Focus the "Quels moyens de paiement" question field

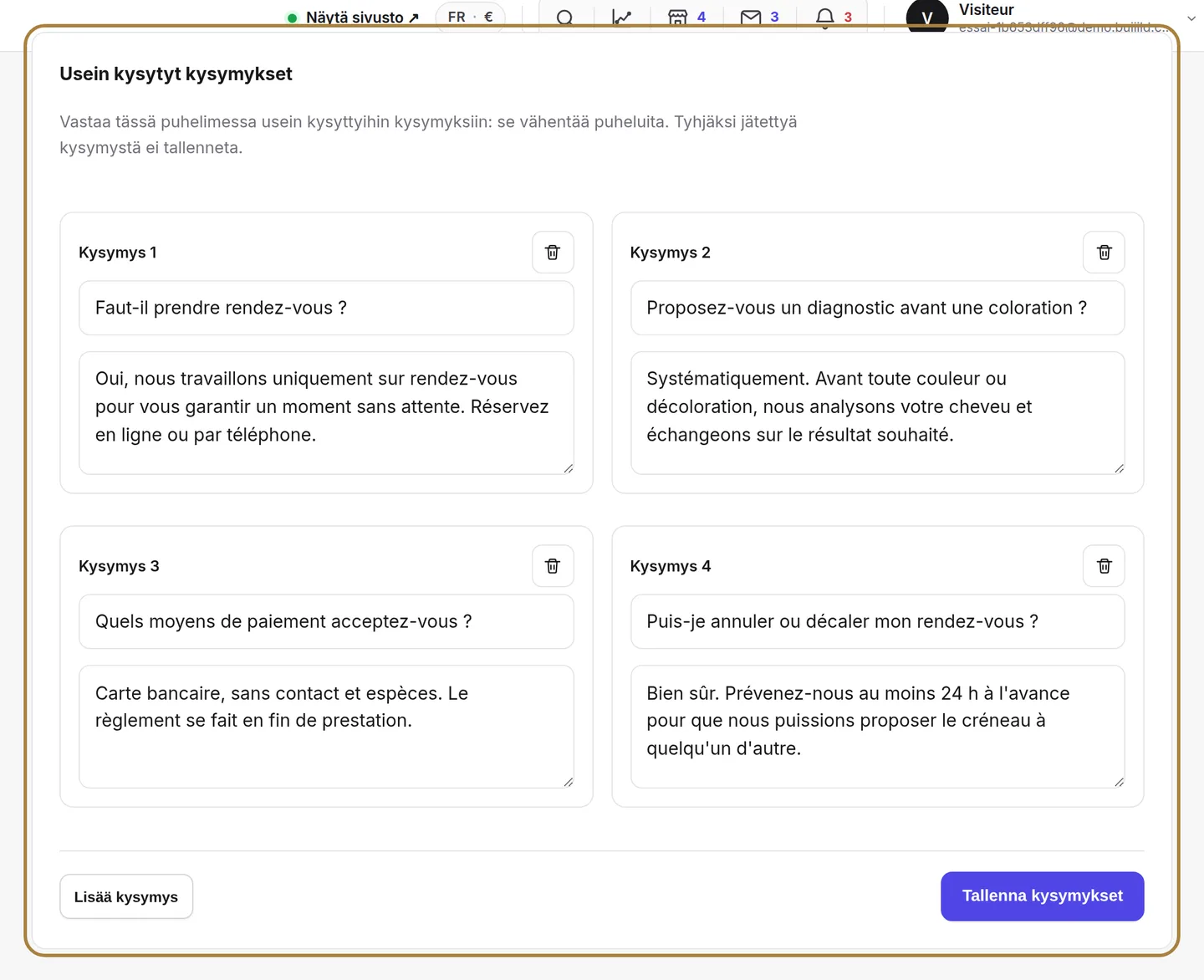click(326, 621)
